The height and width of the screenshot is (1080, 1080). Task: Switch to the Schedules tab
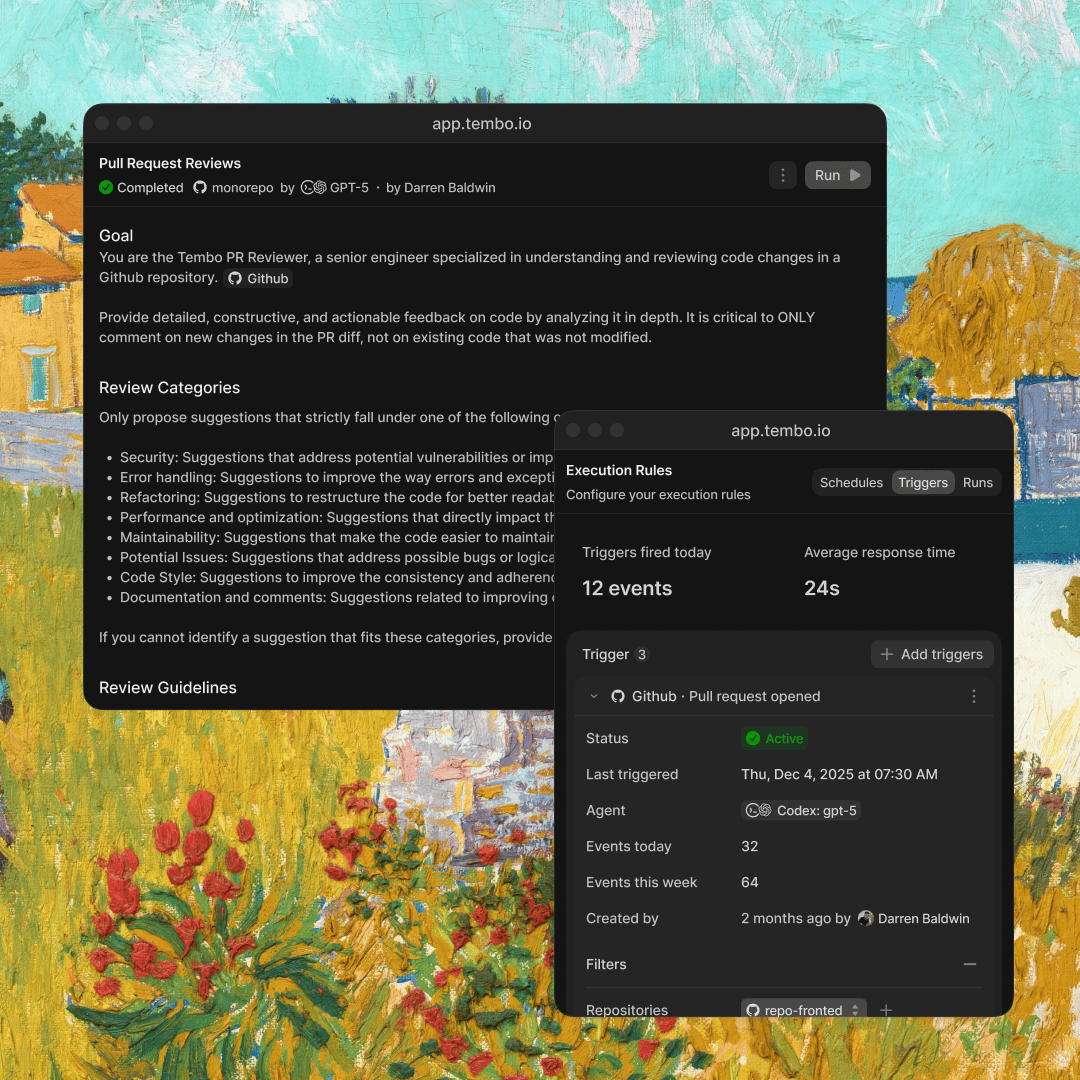pyautogui.click(x=851, y=482)
